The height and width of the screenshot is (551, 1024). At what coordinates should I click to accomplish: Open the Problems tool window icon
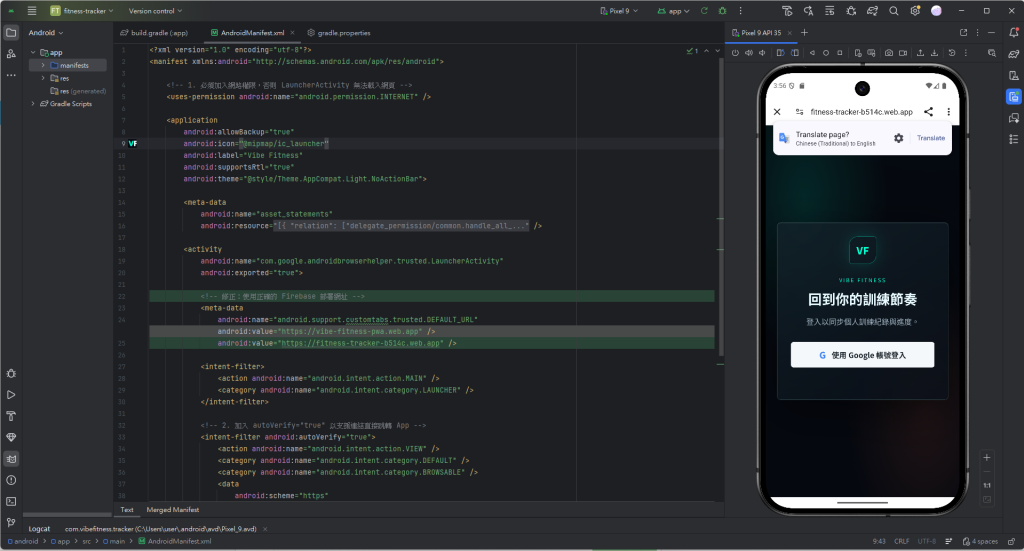pyautogui.click(x=11, y=480)
